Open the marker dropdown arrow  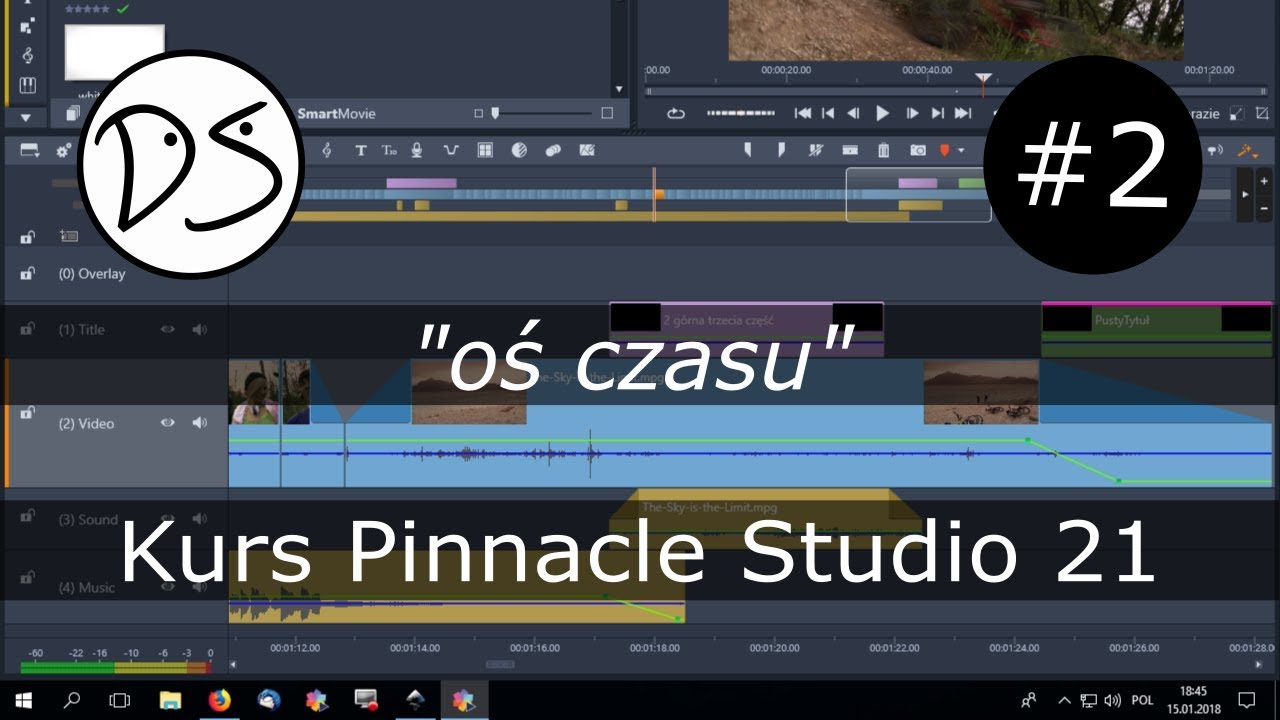pos(961,151)
